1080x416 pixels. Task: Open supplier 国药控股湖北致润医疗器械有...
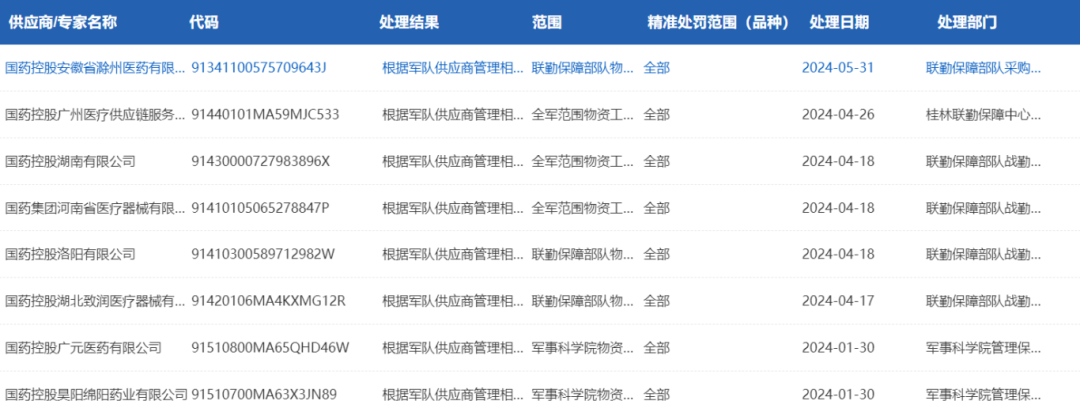[95, 300]
